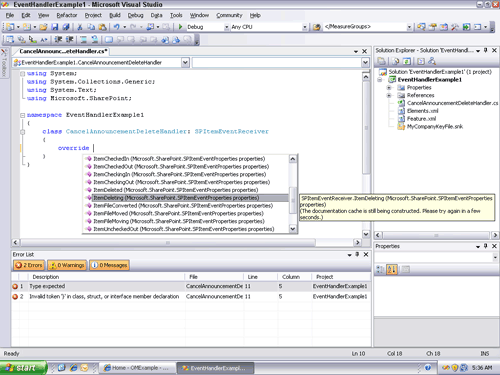Expand the Properties node in Solution Explorer
This screenshot has height=375, width=500.
tap(389, 87)
